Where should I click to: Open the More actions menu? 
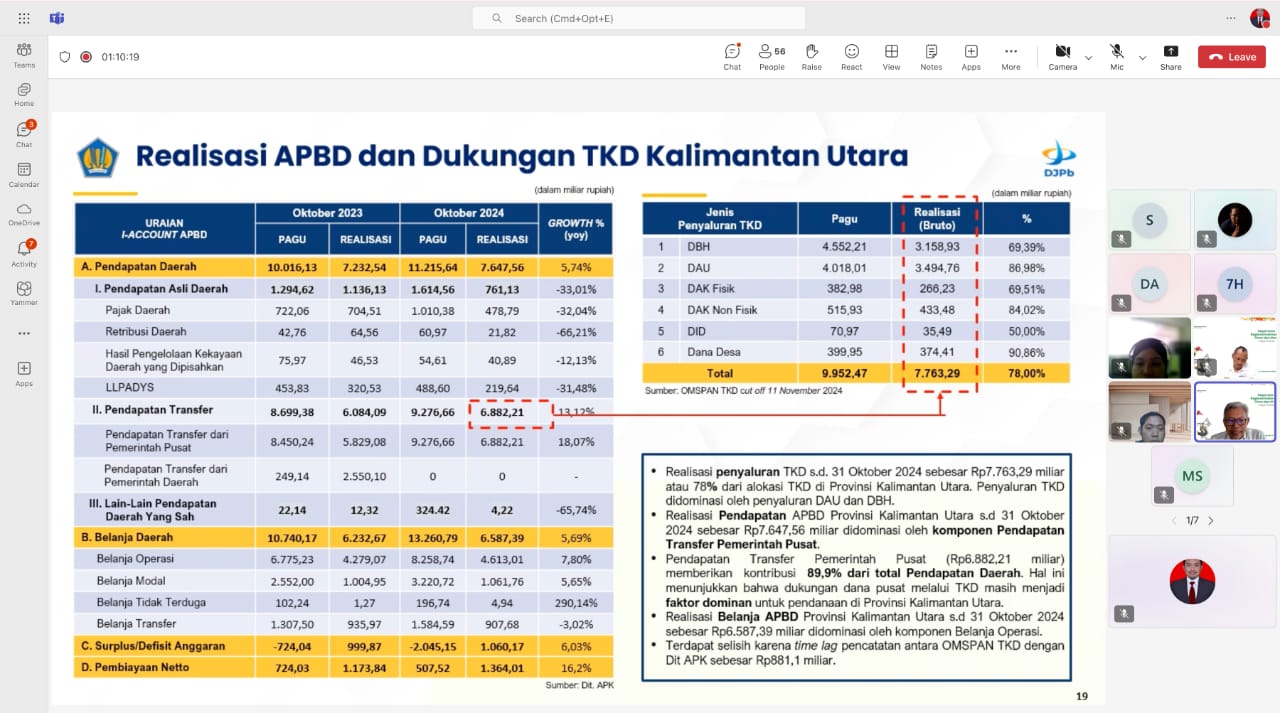(1011, 56)
